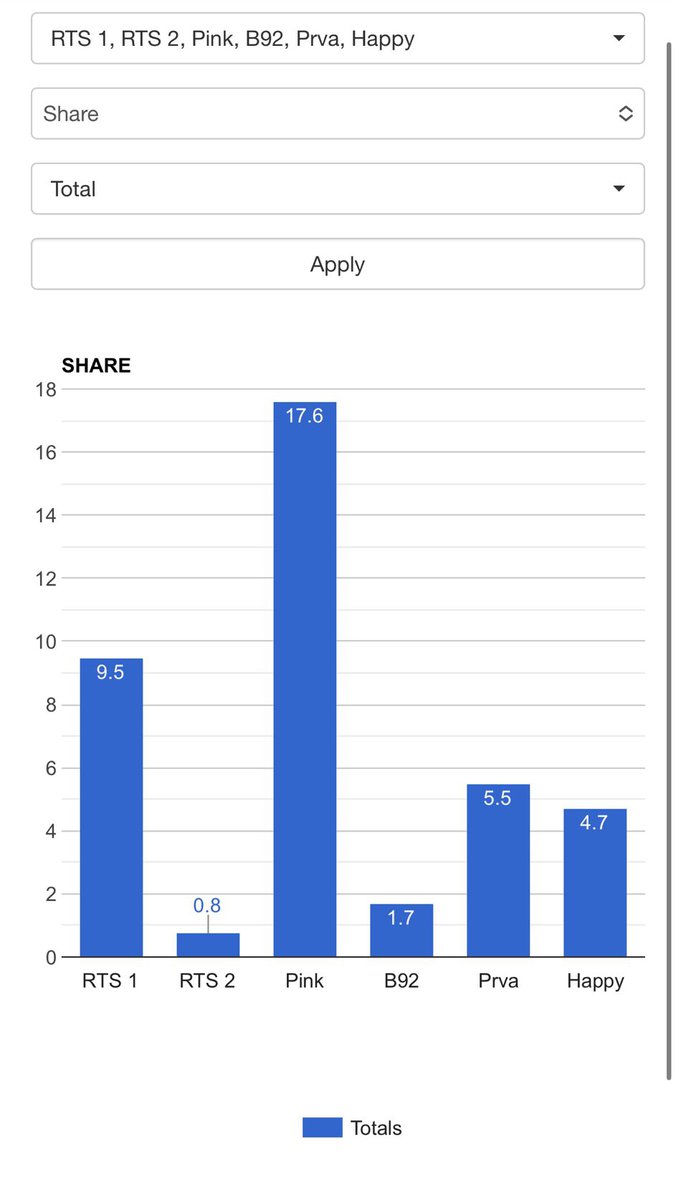The height and width of the screenshot is (1202, 676).
Task: Select the Pink bar showing 17.6
Action: [x=305, y=680]
